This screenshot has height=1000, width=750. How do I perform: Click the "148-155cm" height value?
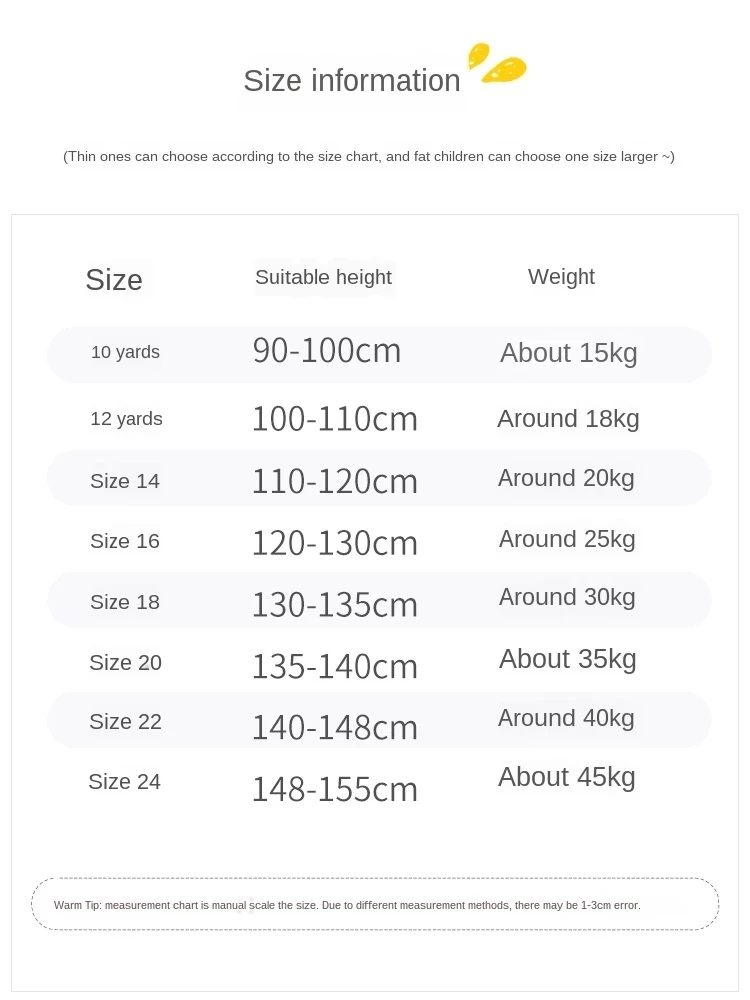(x=335, y=790)
